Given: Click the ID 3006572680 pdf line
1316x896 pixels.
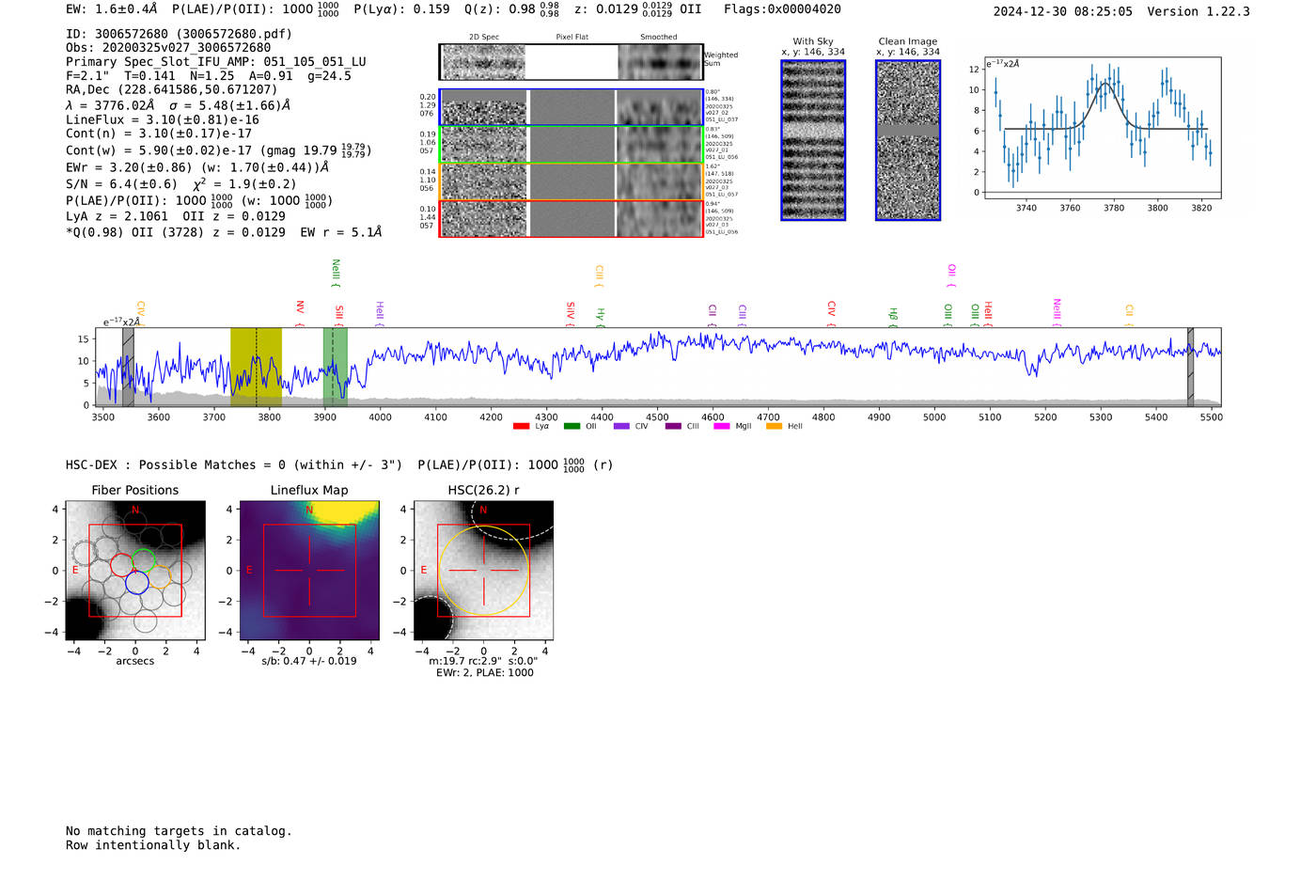Looking at the screenshot, I should [x=179, y=34].
